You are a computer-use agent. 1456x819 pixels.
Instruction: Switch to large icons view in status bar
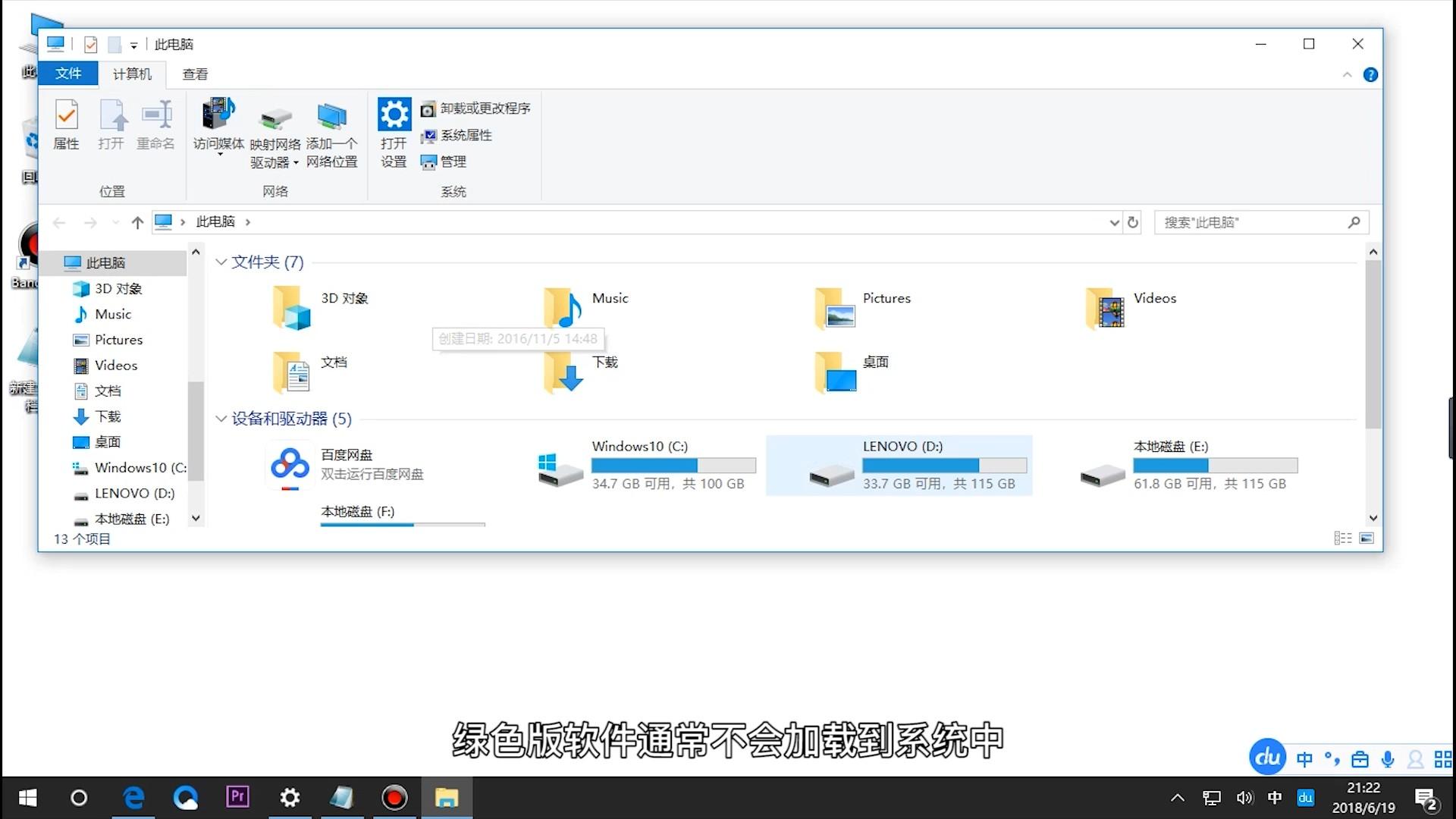coord(1367,538)
